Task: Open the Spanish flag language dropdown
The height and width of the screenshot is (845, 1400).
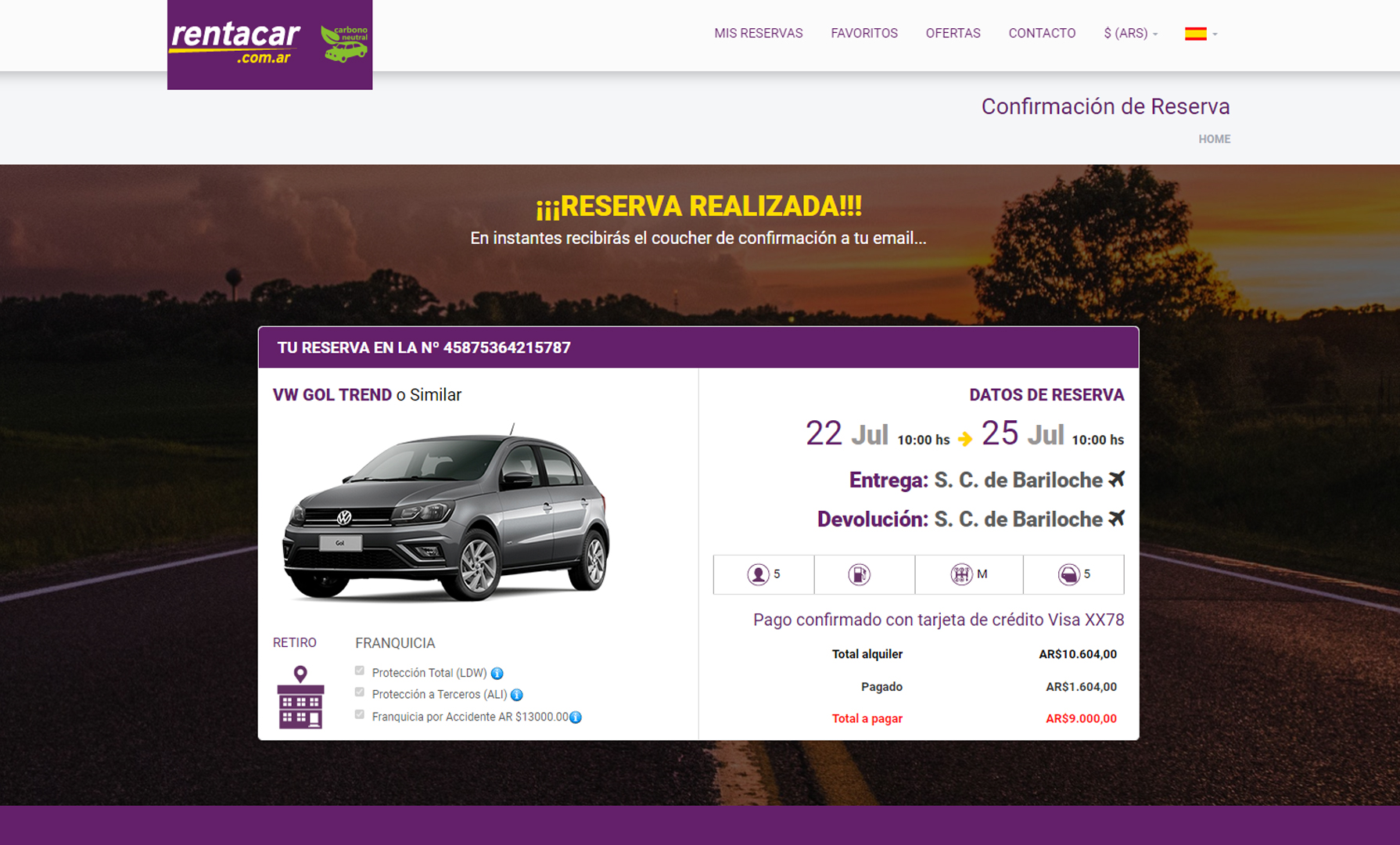Action: [1201, 34]
